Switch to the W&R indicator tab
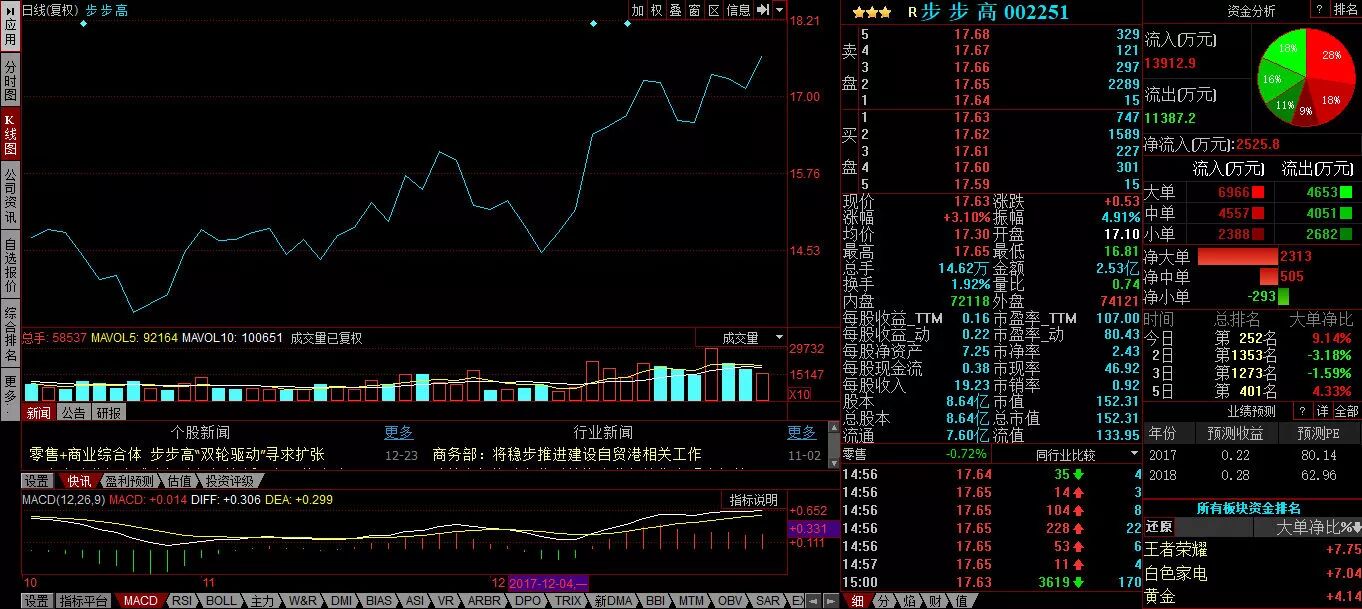Screen dimensions: 1362x609 [302, 601]
